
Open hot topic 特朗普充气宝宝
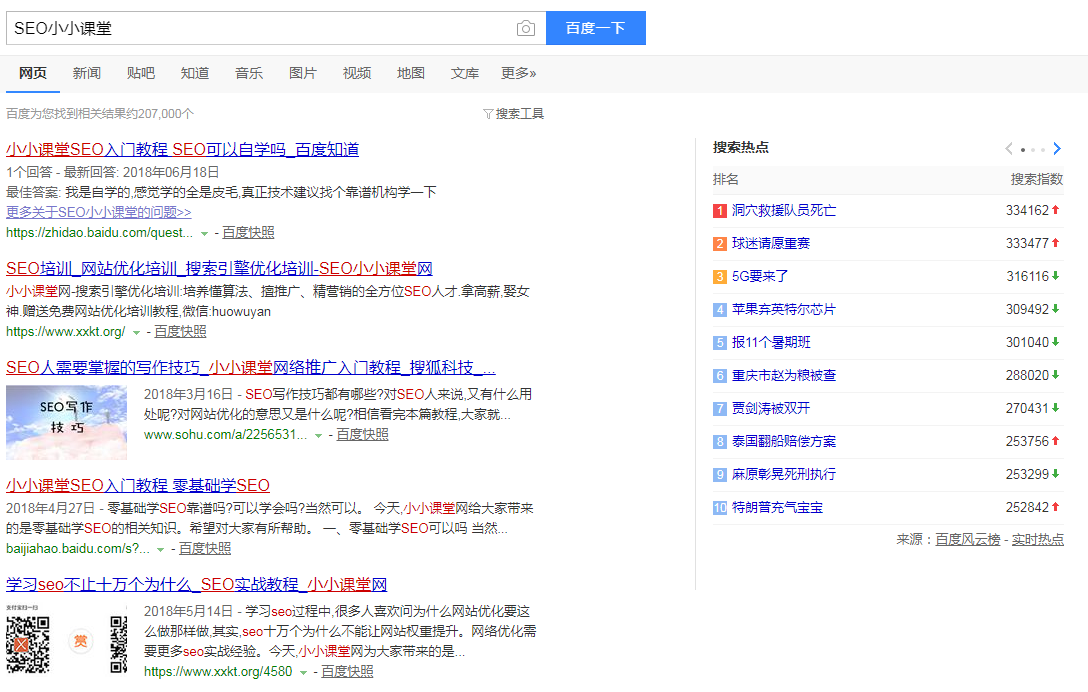777,507
